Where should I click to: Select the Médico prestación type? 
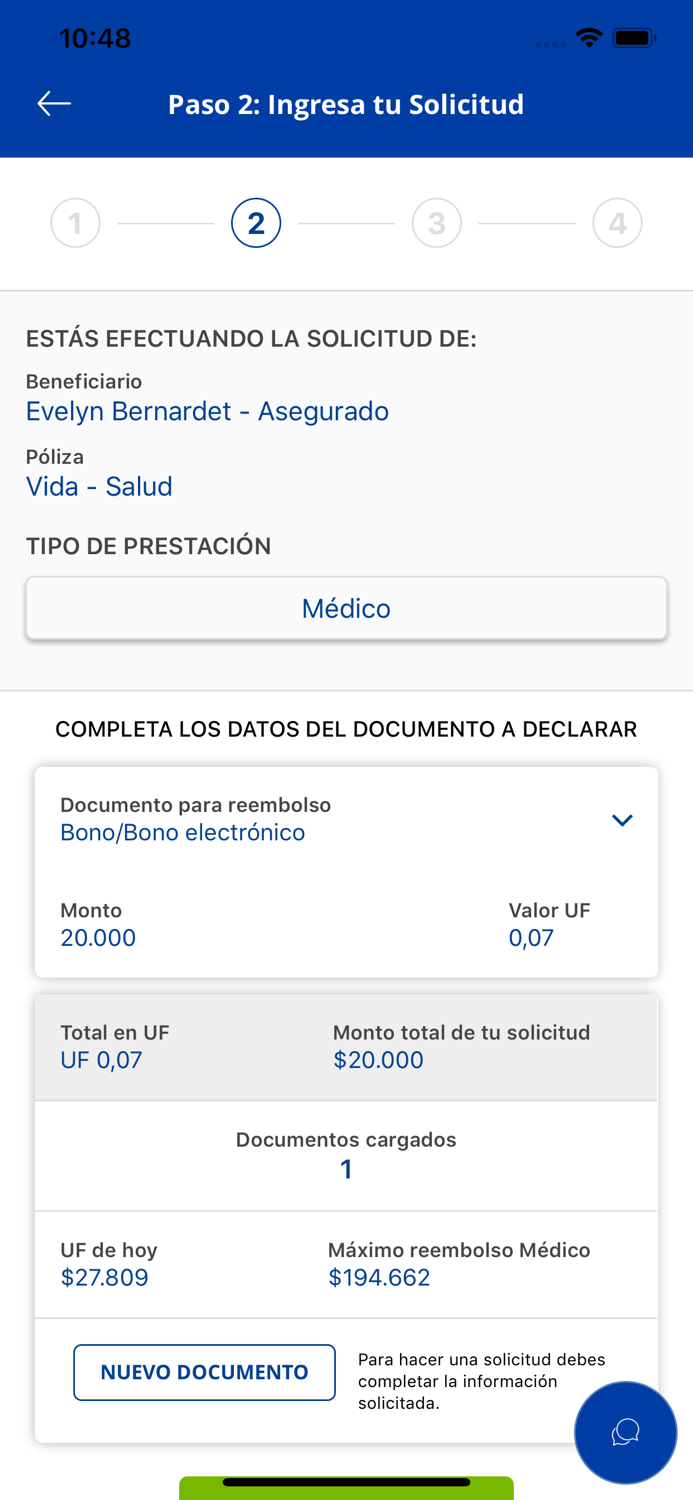click(x=346, y=608)
